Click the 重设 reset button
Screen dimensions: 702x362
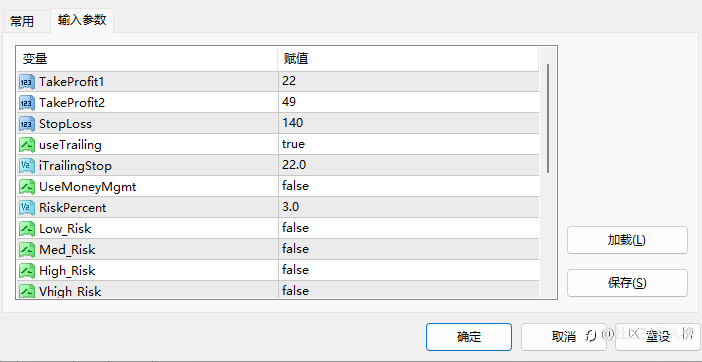pos(658,337)
